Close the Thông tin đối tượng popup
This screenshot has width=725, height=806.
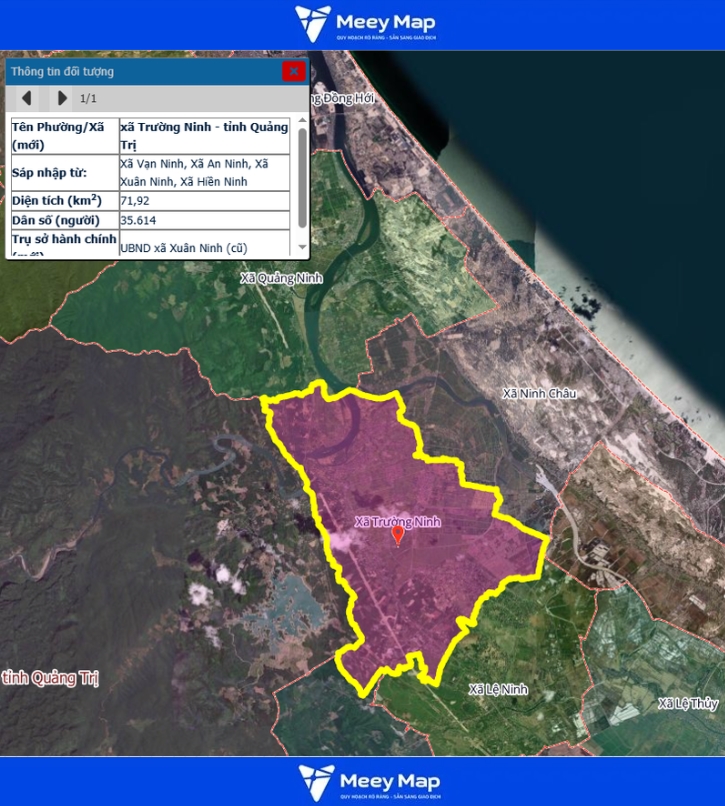coord(293,71)
